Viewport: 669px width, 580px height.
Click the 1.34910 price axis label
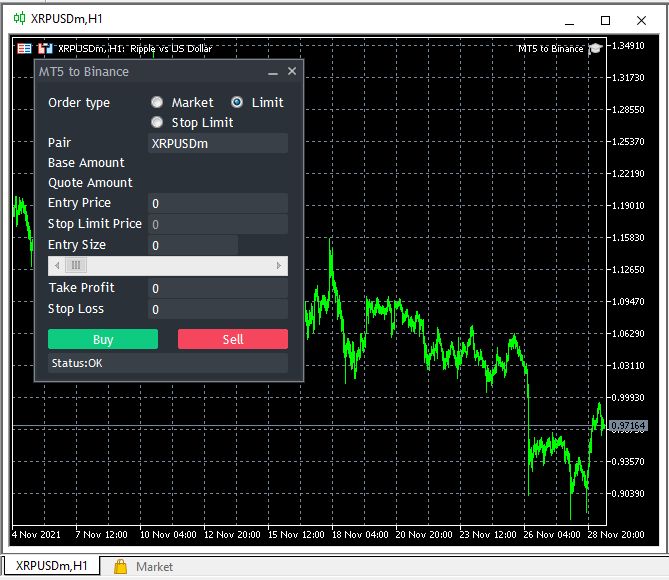pyautogui.click(x=628, y=46)
